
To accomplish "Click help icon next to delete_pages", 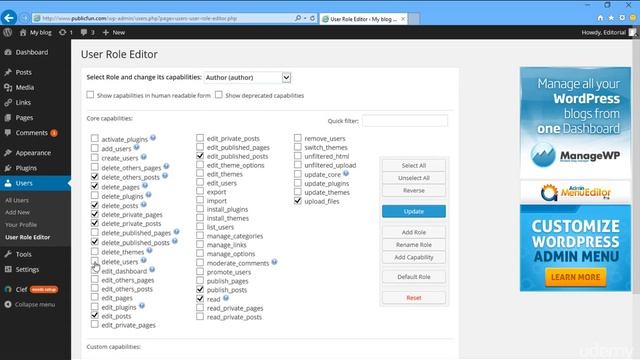I will click(145, 186).
